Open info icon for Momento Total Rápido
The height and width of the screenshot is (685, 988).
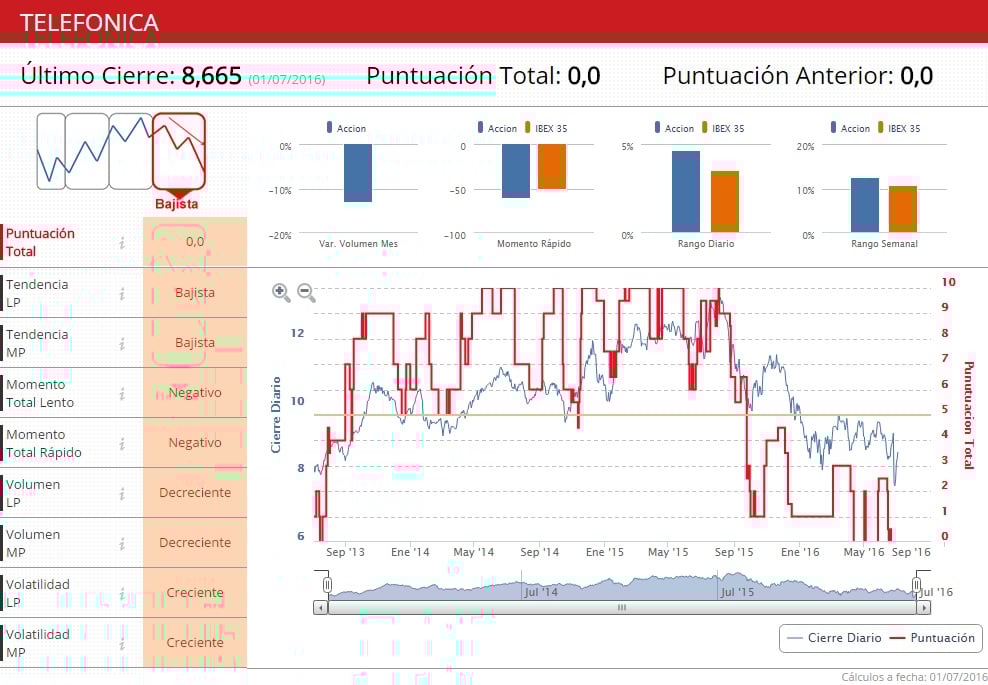(x=122, y=444)
